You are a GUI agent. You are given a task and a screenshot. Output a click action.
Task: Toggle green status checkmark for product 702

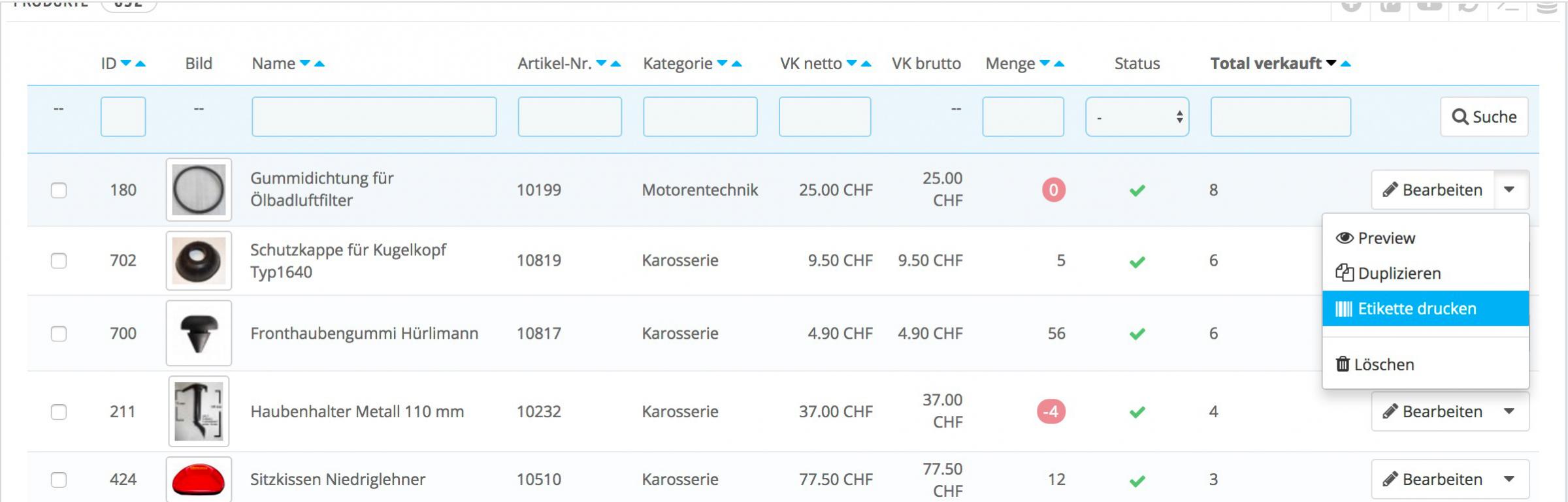[1137, 262]
